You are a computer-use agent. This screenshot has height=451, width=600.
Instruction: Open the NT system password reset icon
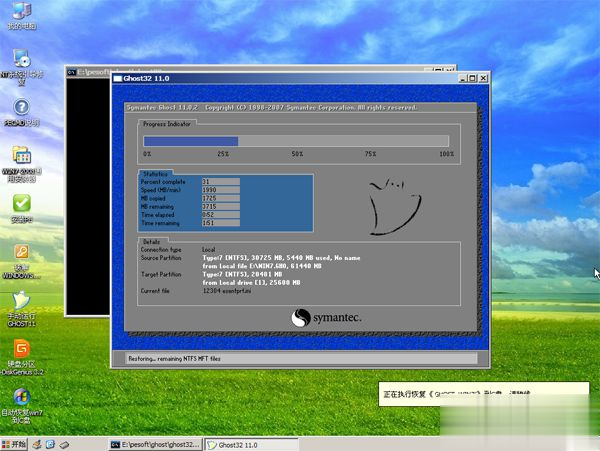21,60
